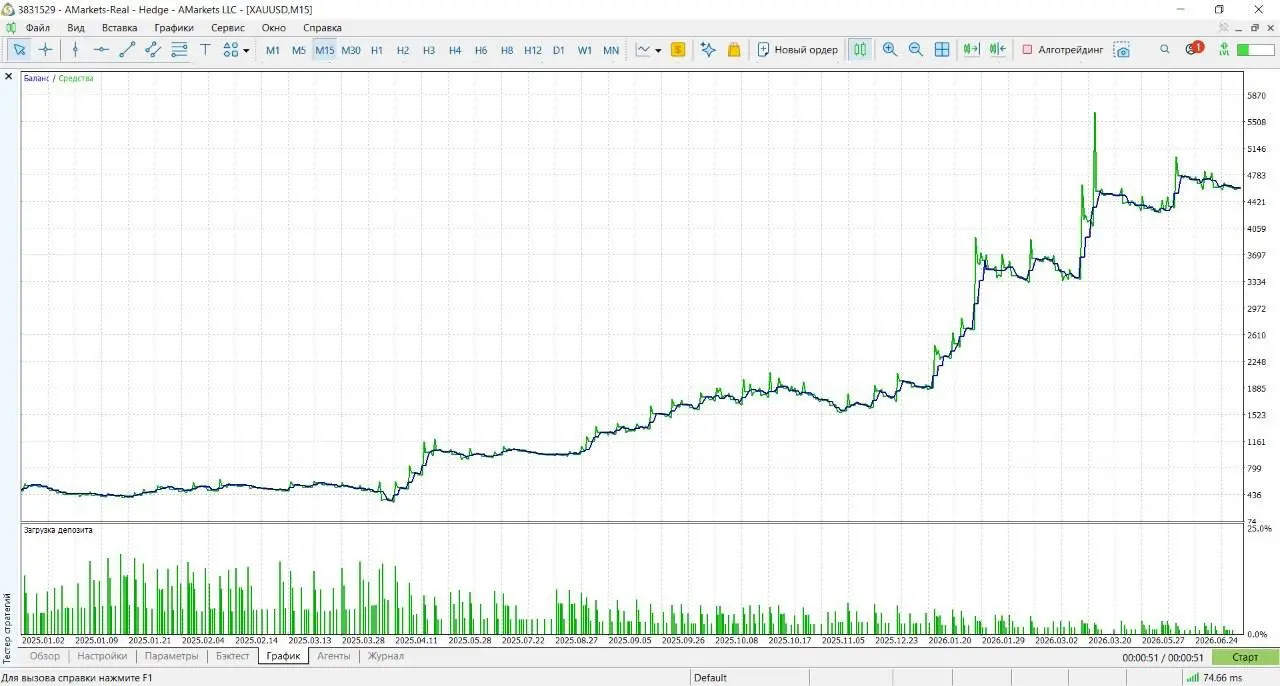Switch to the Агенты tab
This screenshot has height=686, width=1280.
(x=334, y=656)
